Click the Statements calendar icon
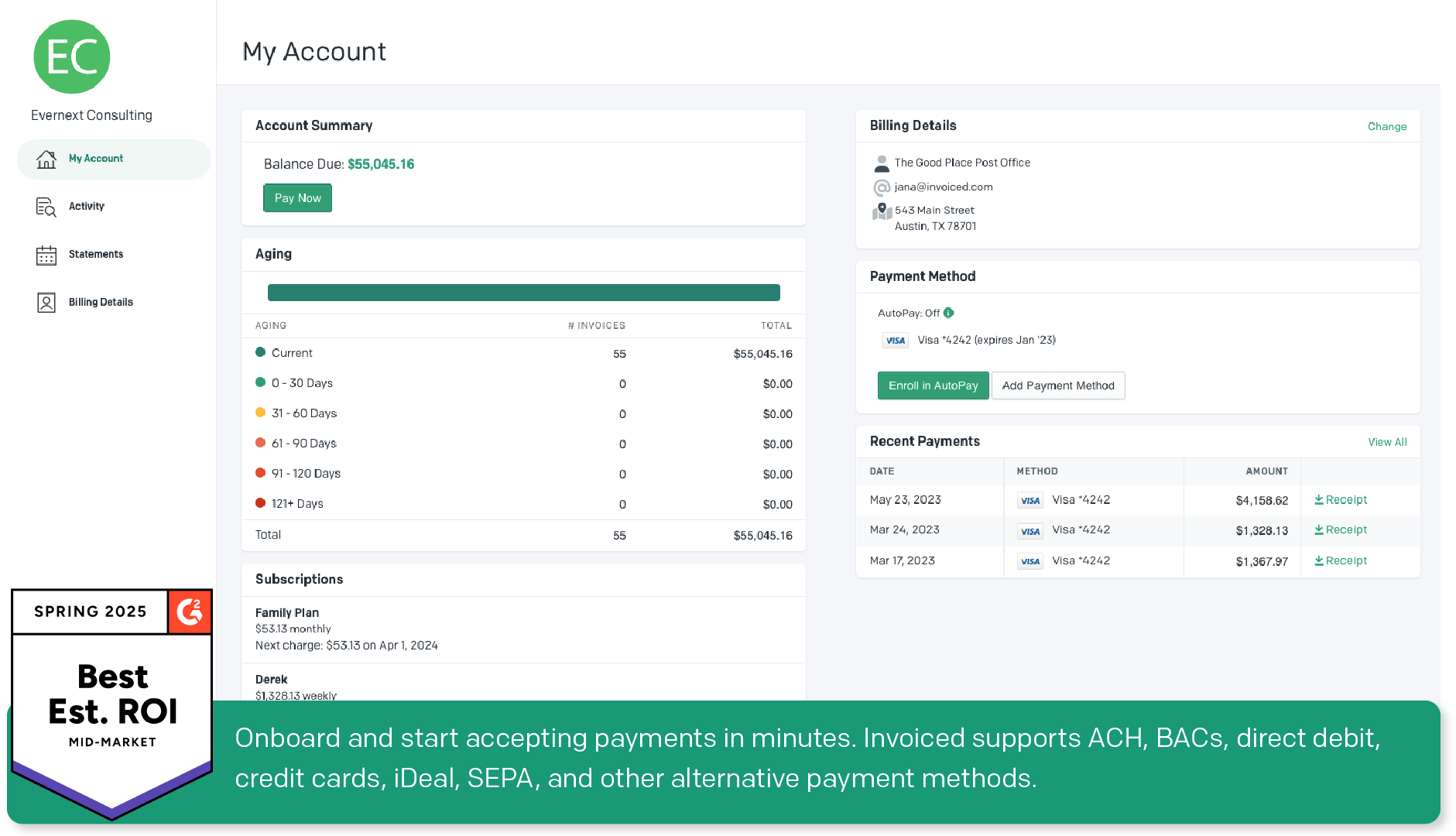Image resolution: width=1456 pixels, height=836 pixels. point(46,255)
